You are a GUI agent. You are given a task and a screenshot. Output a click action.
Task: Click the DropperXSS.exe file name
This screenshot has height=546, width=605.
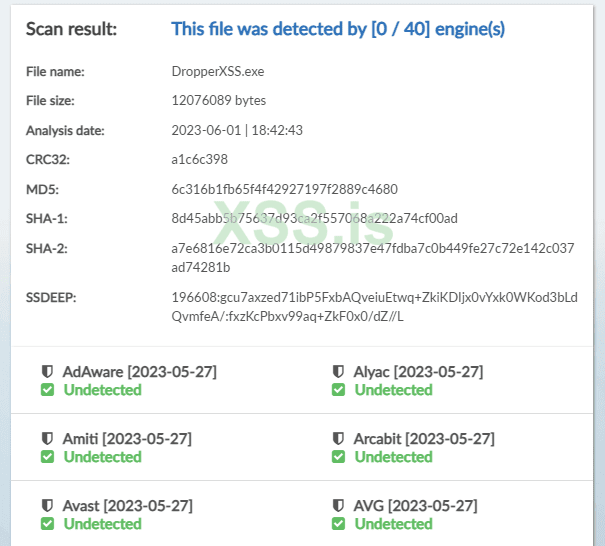click(216, 72)
